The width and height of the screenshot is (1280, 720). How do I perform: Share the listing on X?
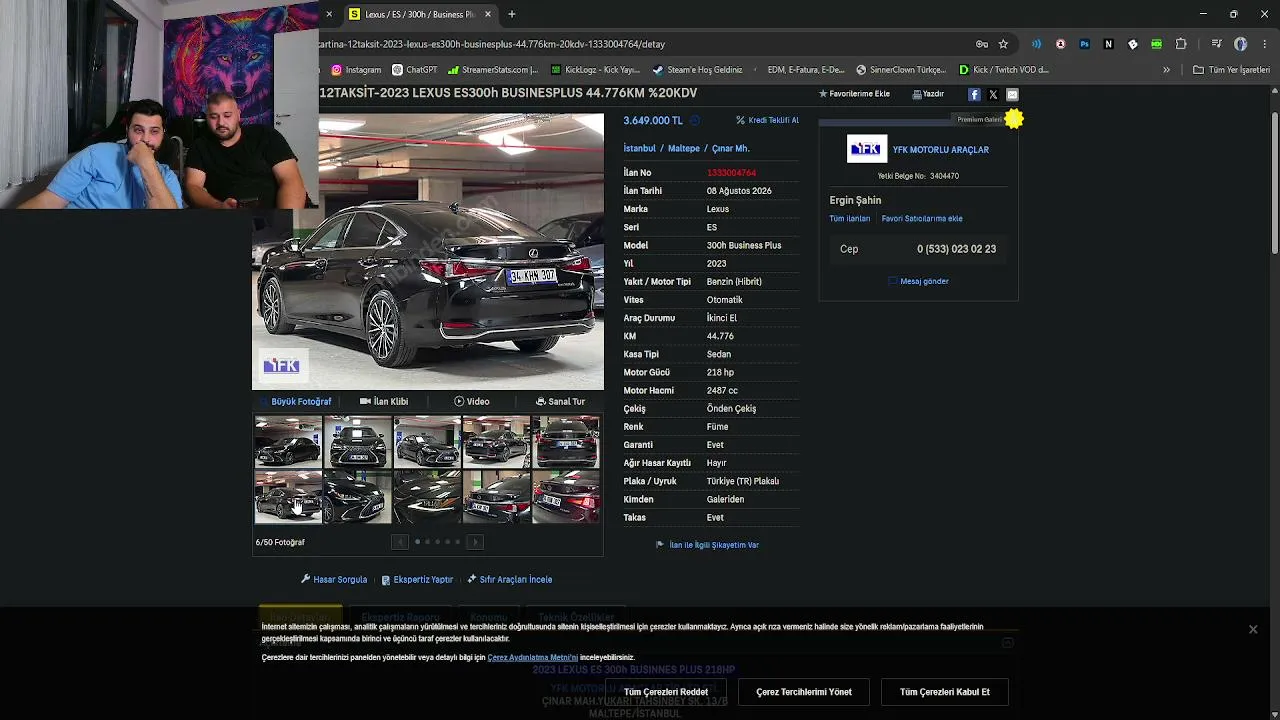tap(993, 94)
